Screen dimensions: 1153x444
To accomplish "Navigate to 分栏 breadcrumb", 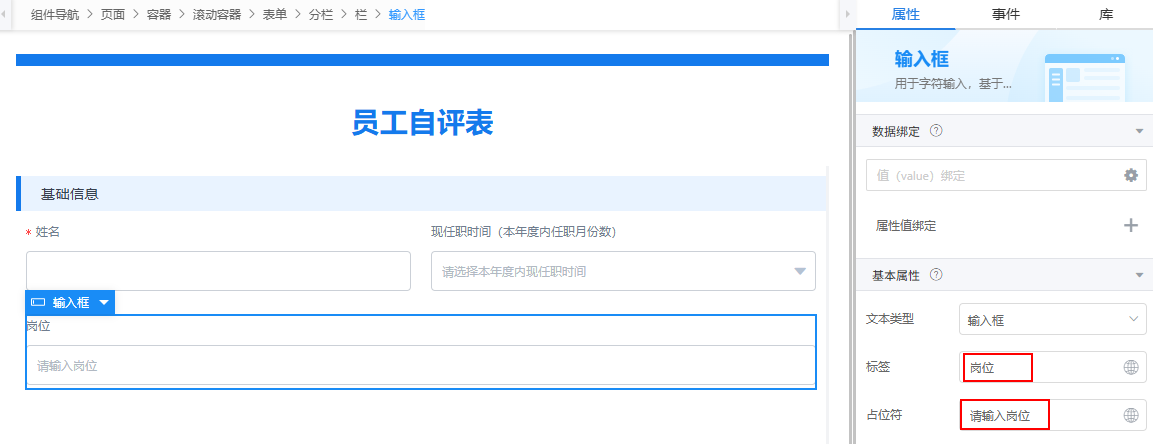I will (x=321, y=14).
